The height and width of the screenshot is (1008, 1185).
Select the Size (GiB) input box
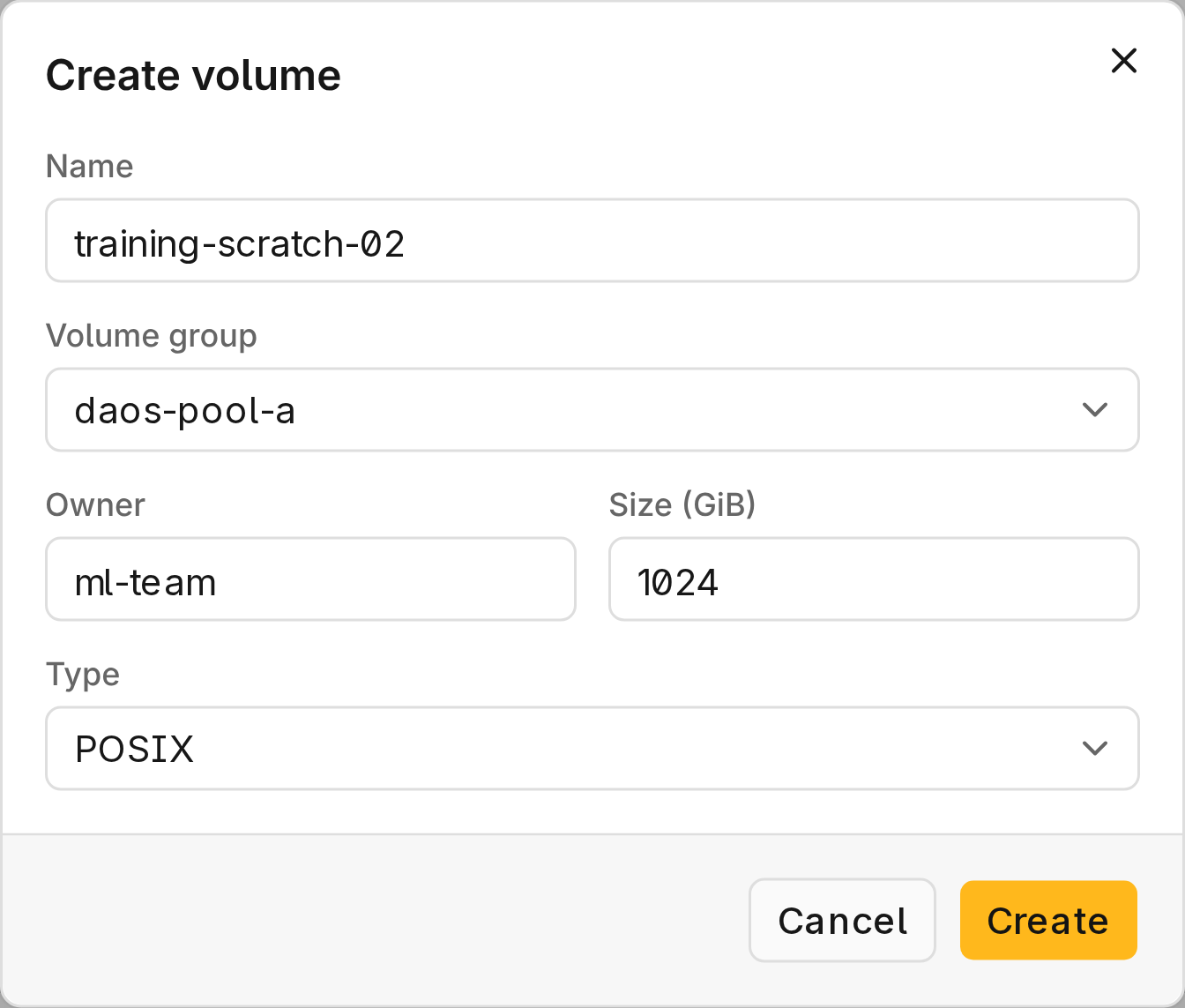pyautogui.click(x=874, y=579)
